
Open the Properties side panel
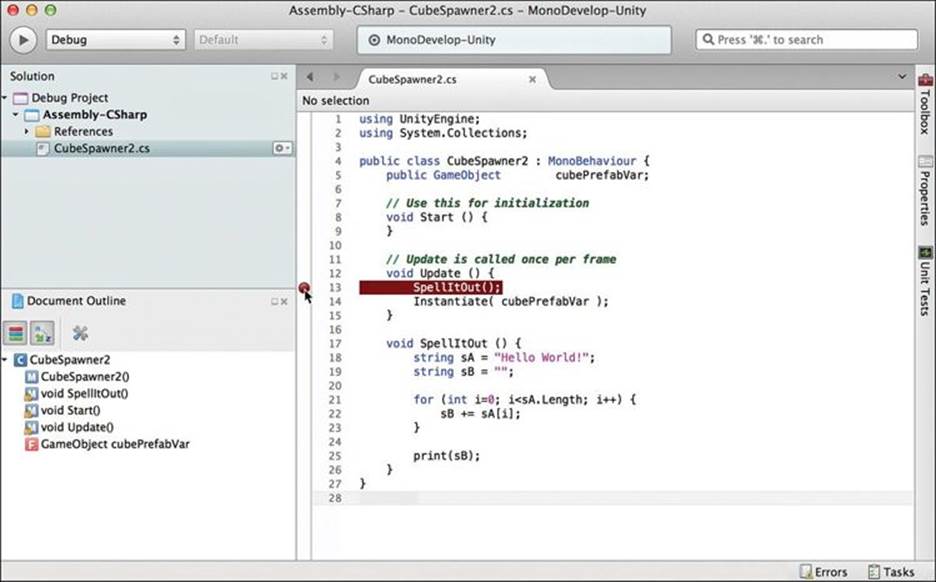coord(925,191)
